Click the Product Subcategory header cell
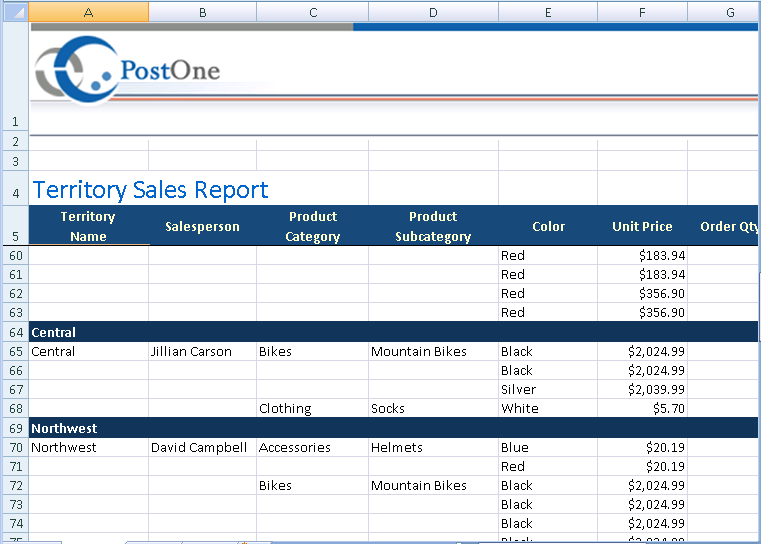 pos(433,226)
